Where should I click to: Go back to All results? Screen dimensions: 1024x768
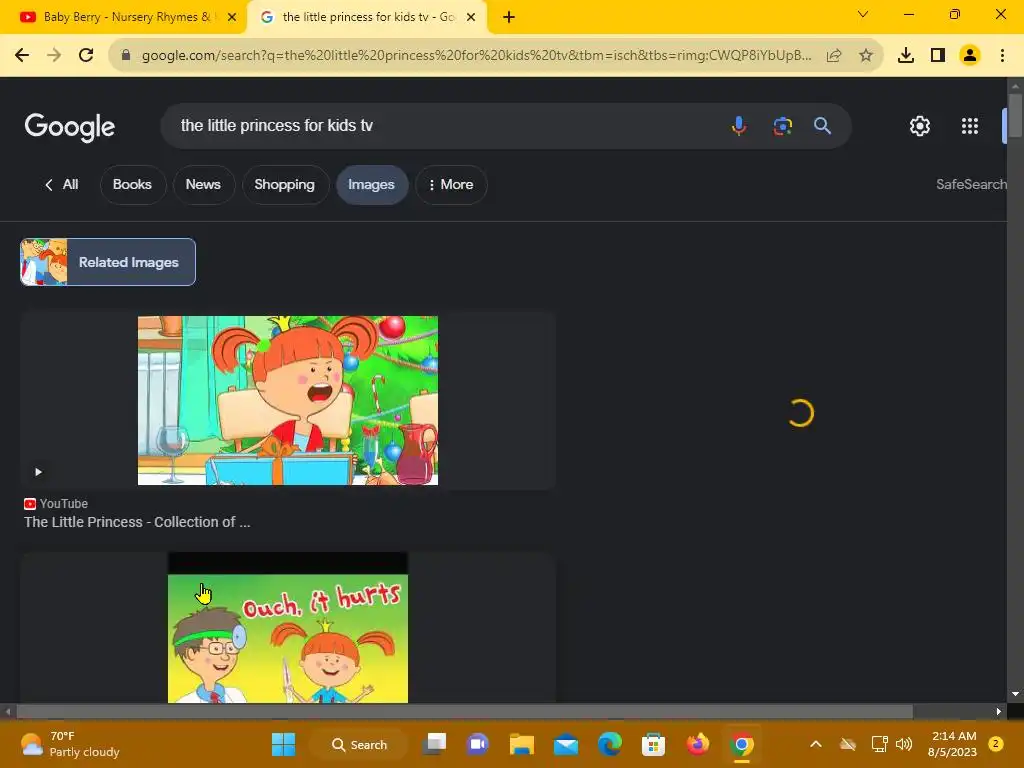coord(61,185)
